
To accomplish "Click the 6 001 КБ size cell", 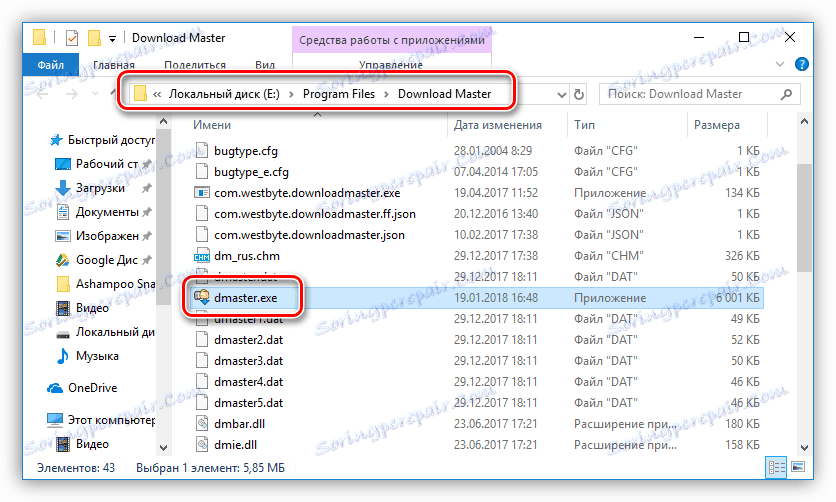I will coord(737,298).
